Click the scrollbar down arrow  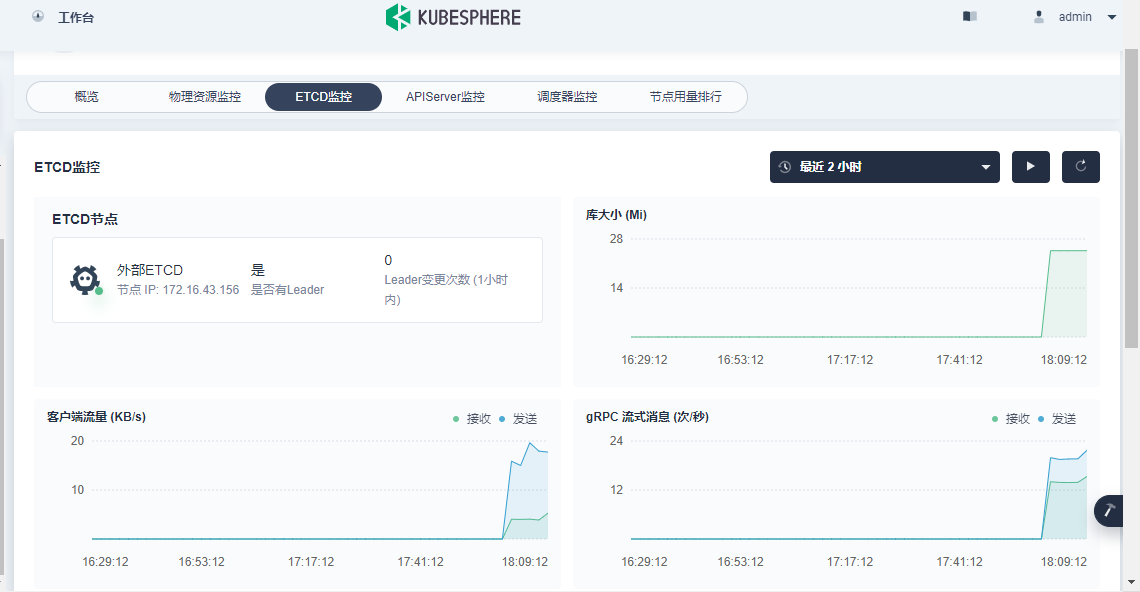pos(1131,583)
